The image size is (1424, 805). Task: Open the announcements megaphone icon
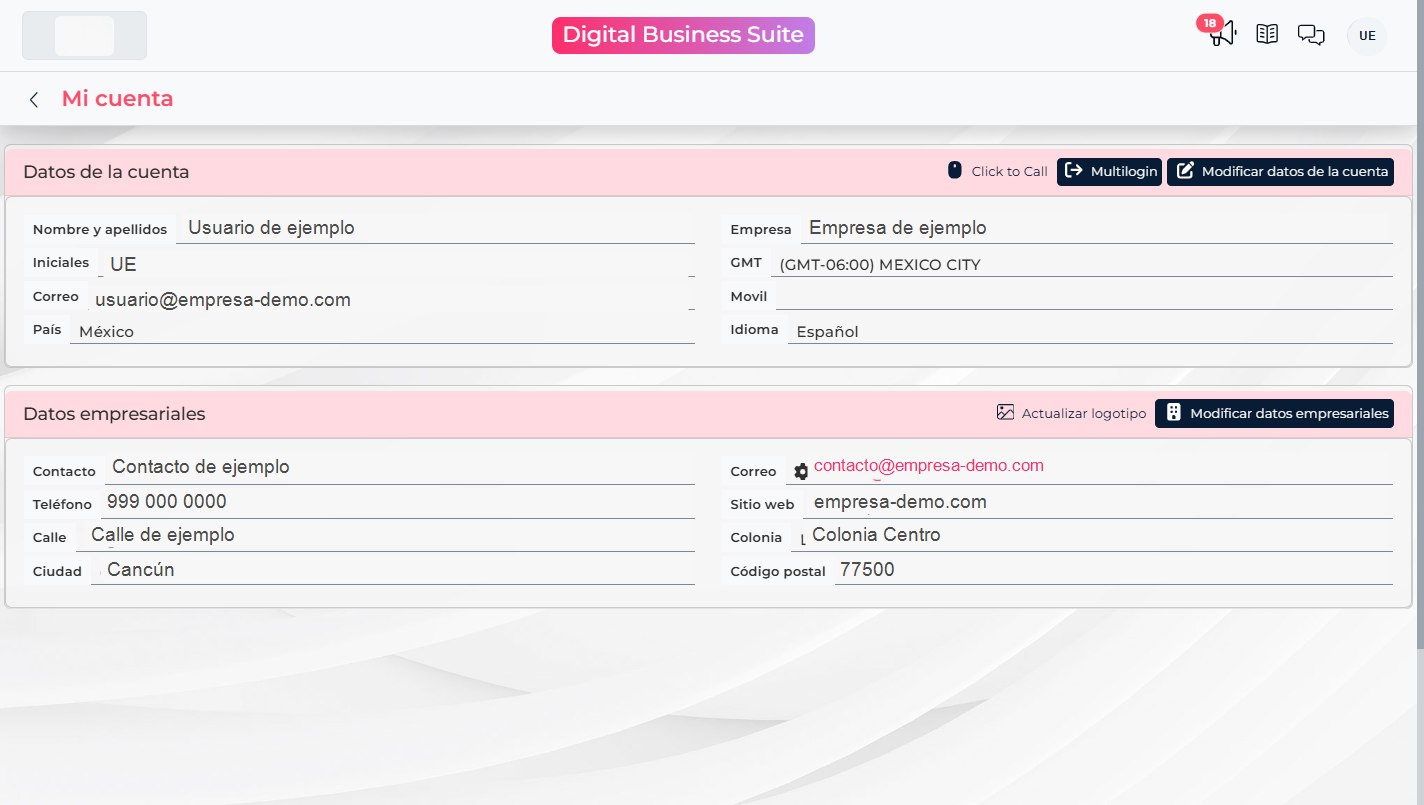[x=1224, y=36]
